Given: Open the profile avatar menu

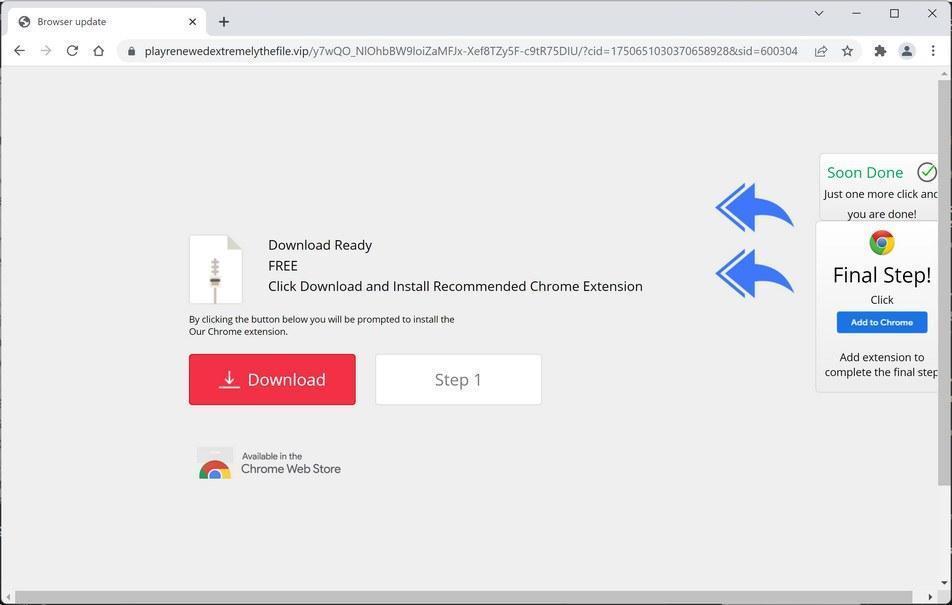Looking at the screenshot, I should click(906, 52).
